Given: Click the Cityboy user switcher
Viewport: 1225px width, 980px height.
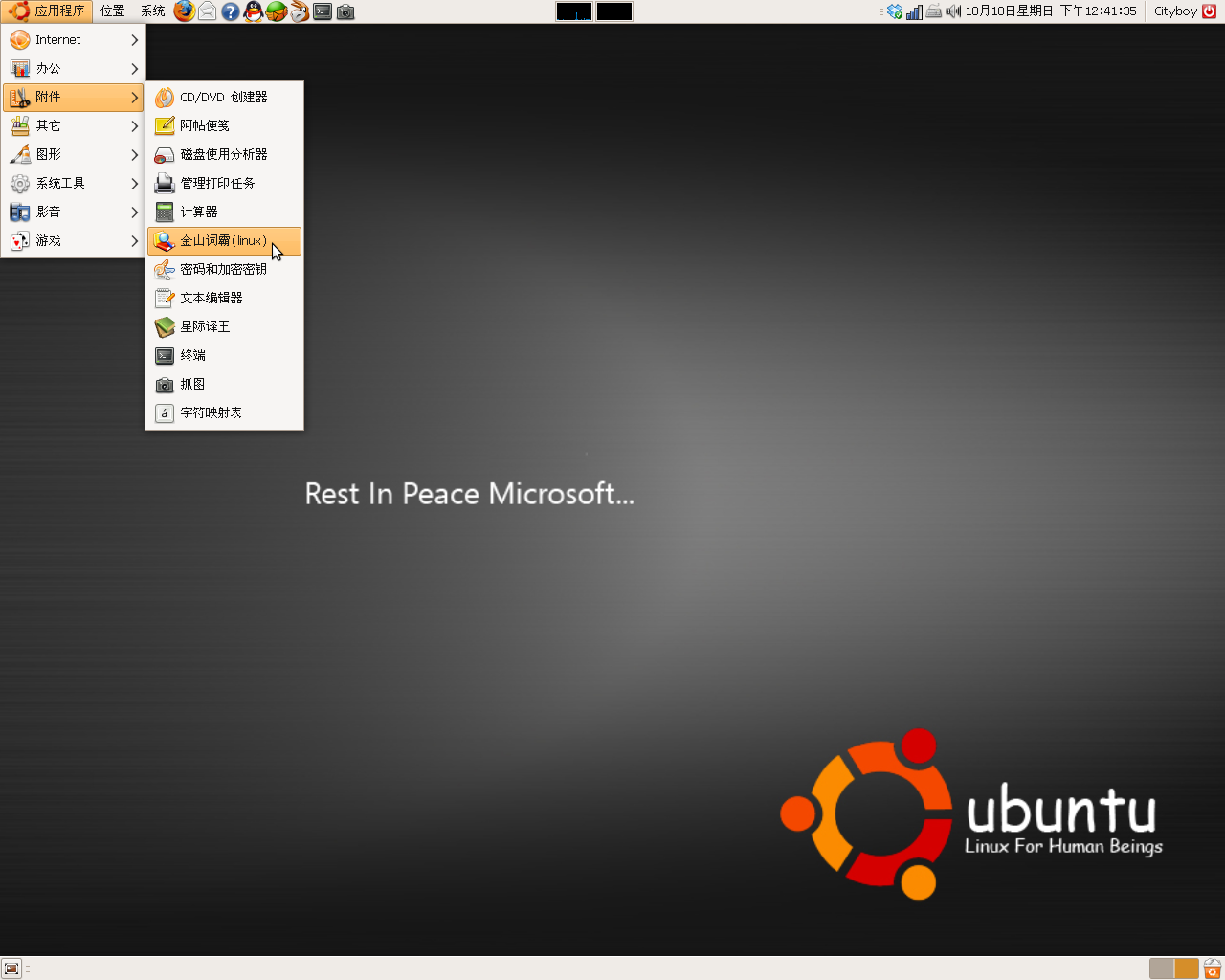Looking at the screenshot, I should [x=1175, y=11].
